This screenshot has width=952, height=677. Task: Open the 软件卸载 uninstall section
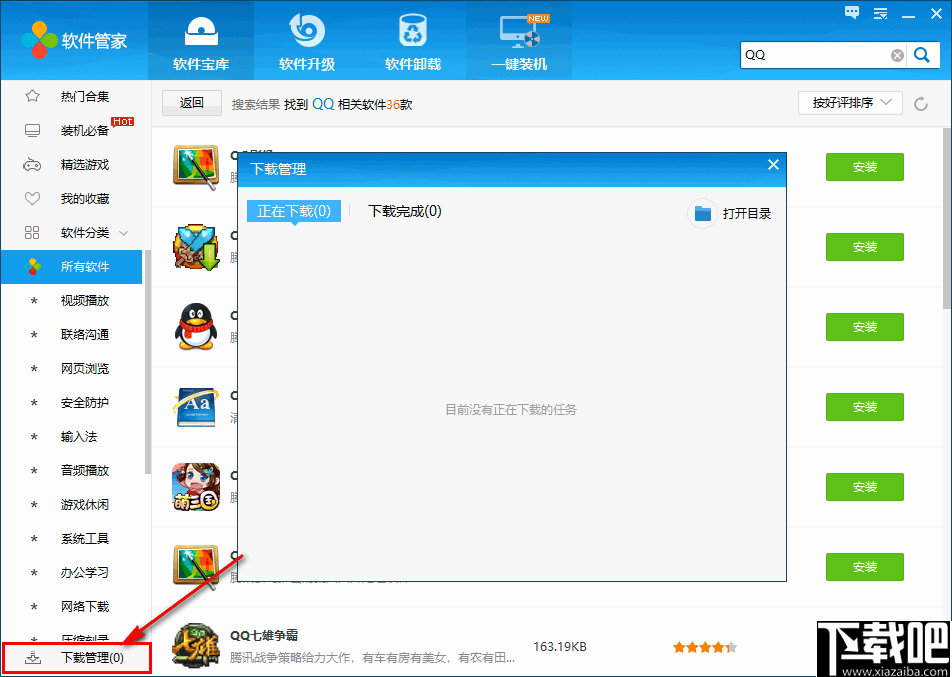click(412, 40)
